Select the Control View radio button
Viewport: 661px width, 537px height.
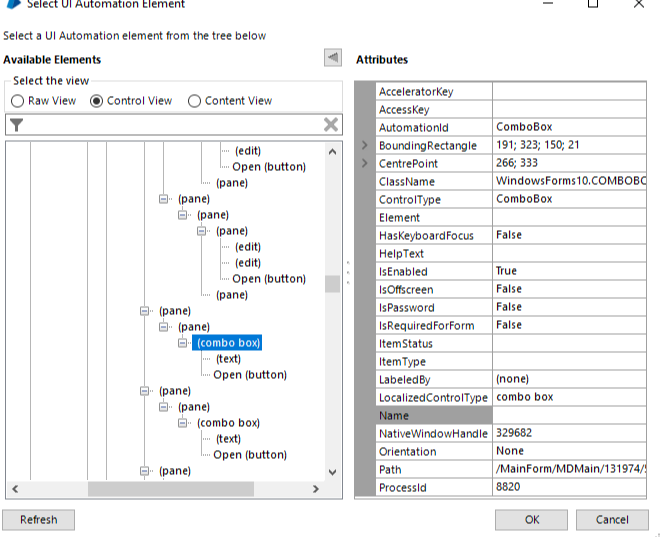97,101
